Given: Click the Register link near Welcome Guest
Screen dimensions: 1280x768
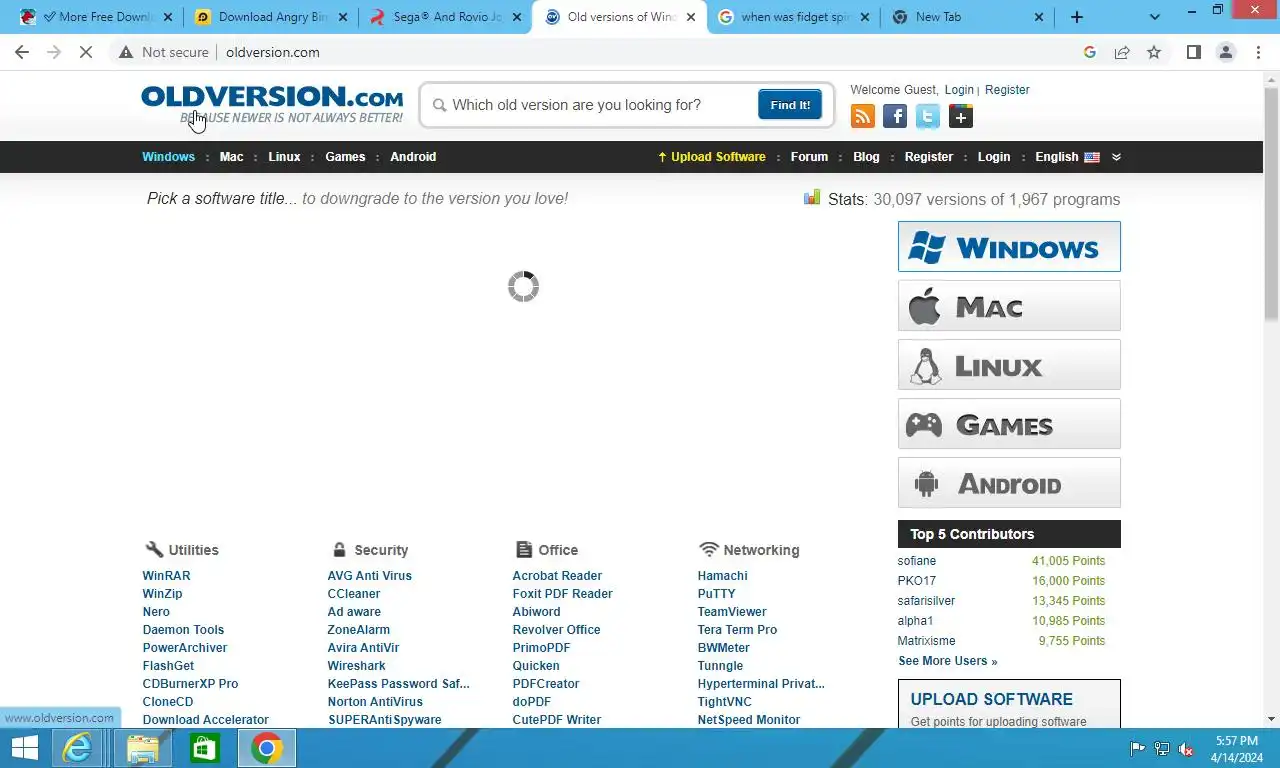Looking at the screenshot, I should click(x=1007, y=90).
